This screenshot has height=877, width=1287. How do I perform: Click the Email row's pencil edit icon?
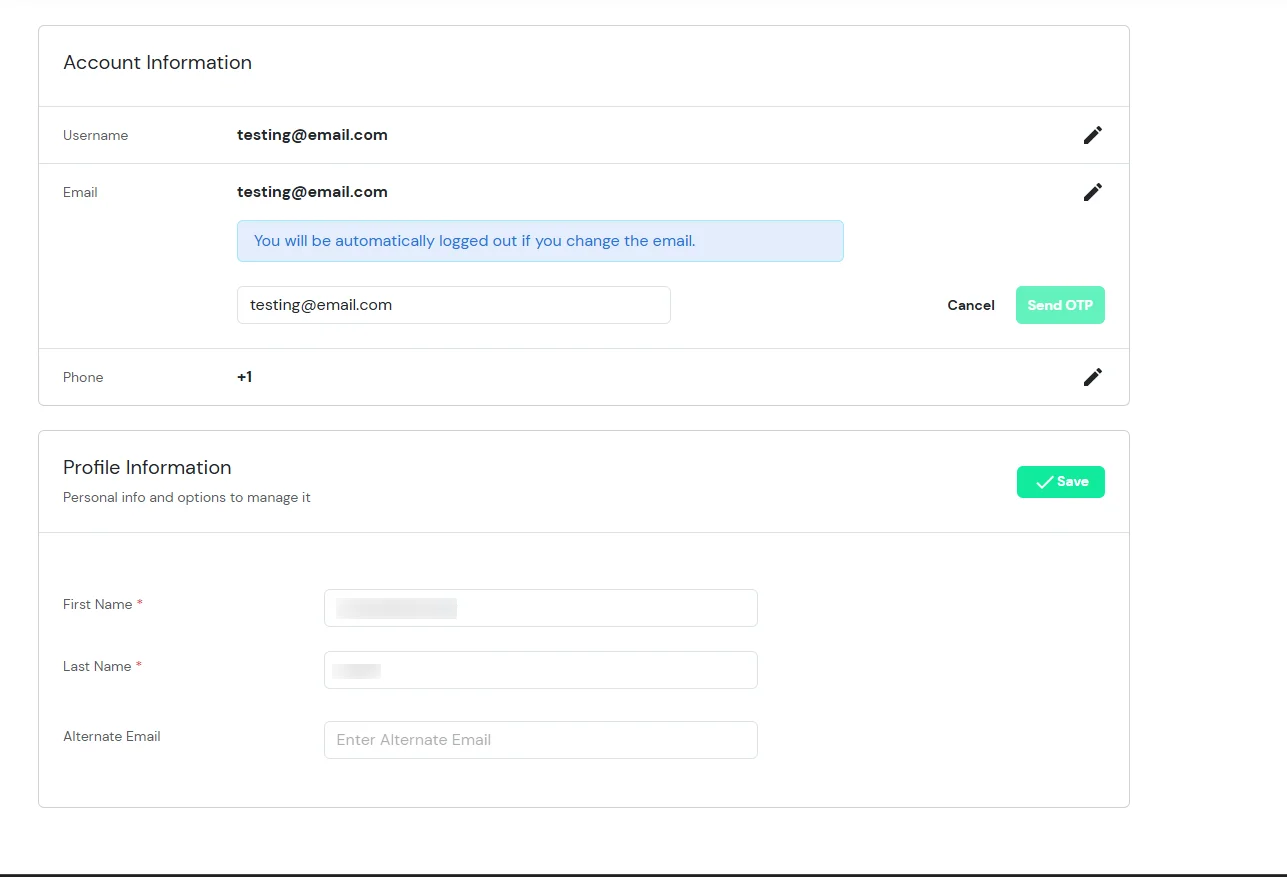pos(1092,191)
